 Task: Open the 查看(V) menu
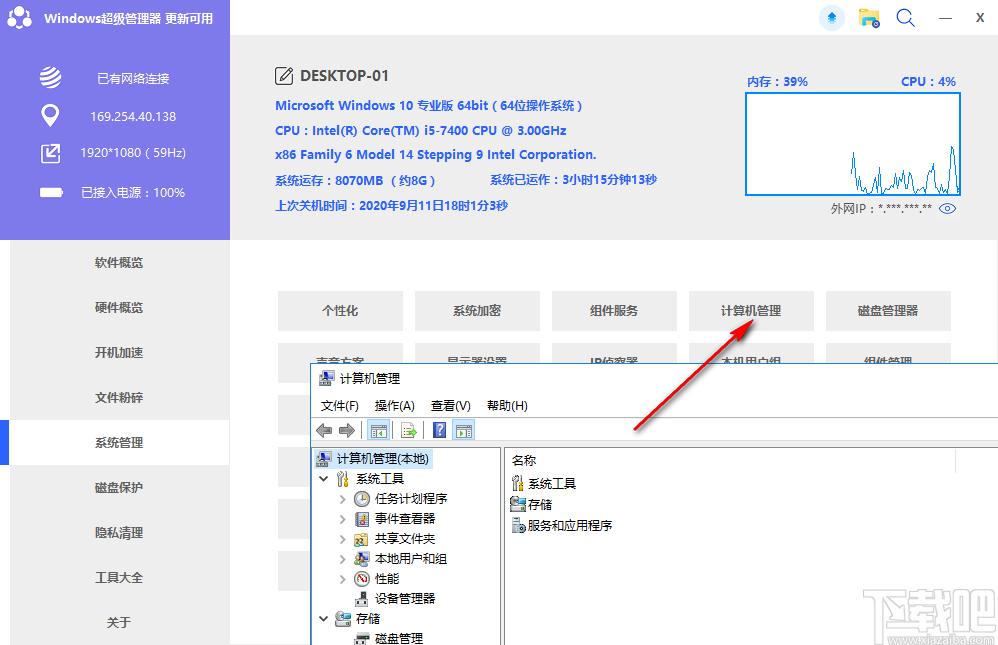click(x=451, y=406)
